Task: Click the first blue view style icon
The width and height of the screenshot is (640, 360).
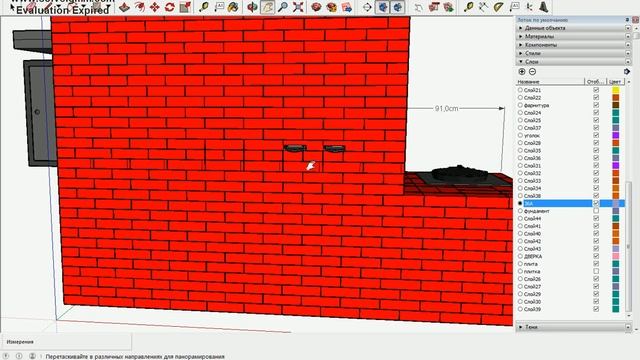Action: (382, 7)
